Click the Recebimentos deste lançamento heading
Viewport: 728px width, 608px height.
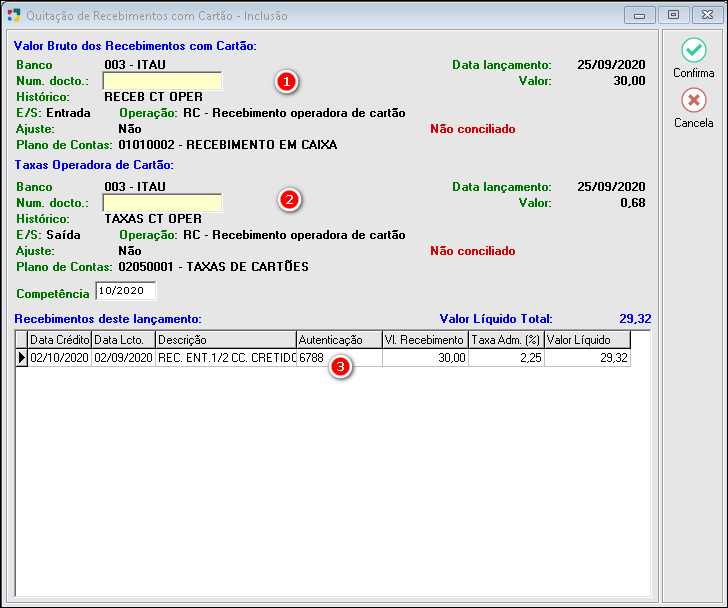(x=108, y=319)
